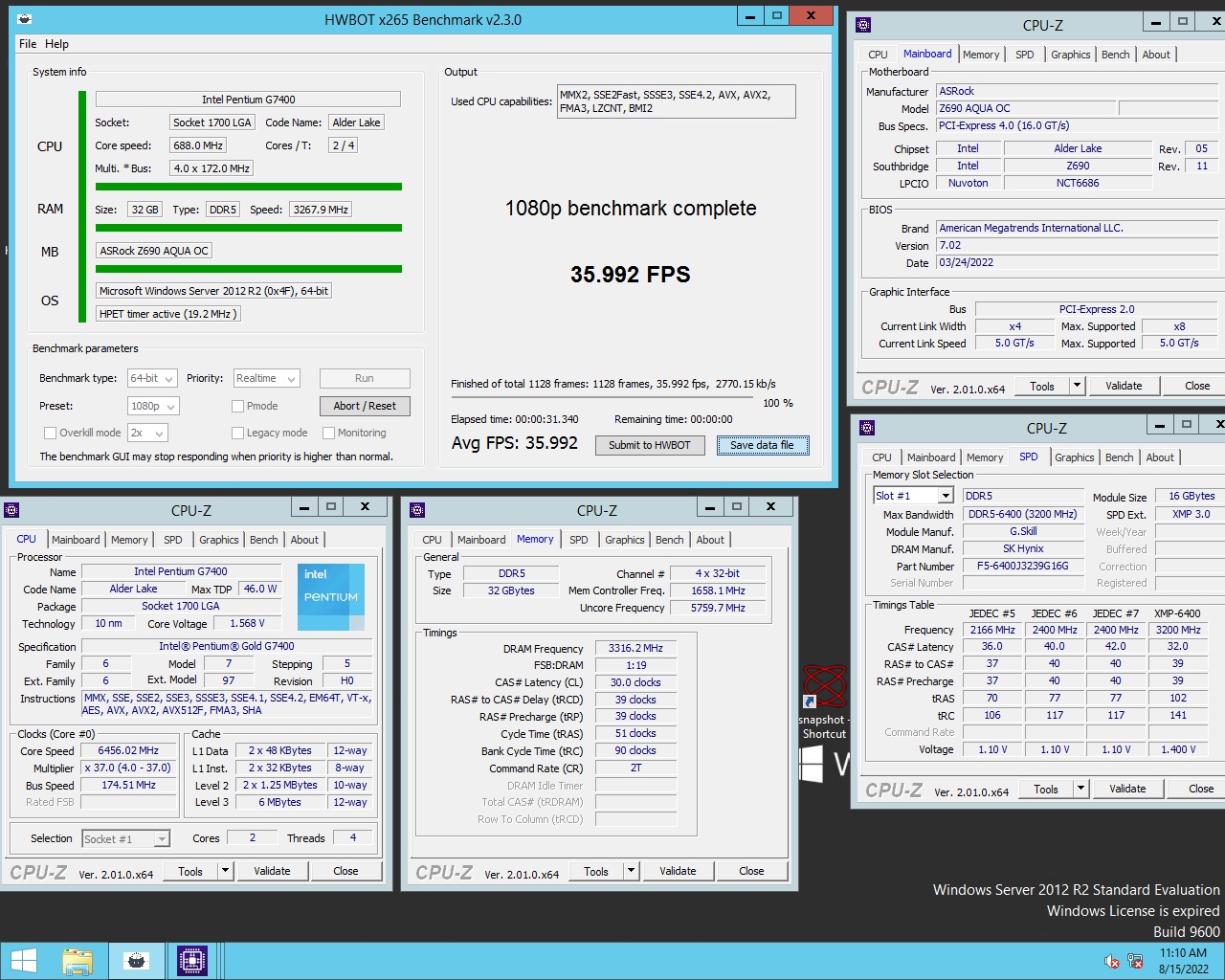Image resolution: width=1225 pixels, height=980 pixels.
Task: Click Close in CPU-Z Memory window
Action: (751, 871)
